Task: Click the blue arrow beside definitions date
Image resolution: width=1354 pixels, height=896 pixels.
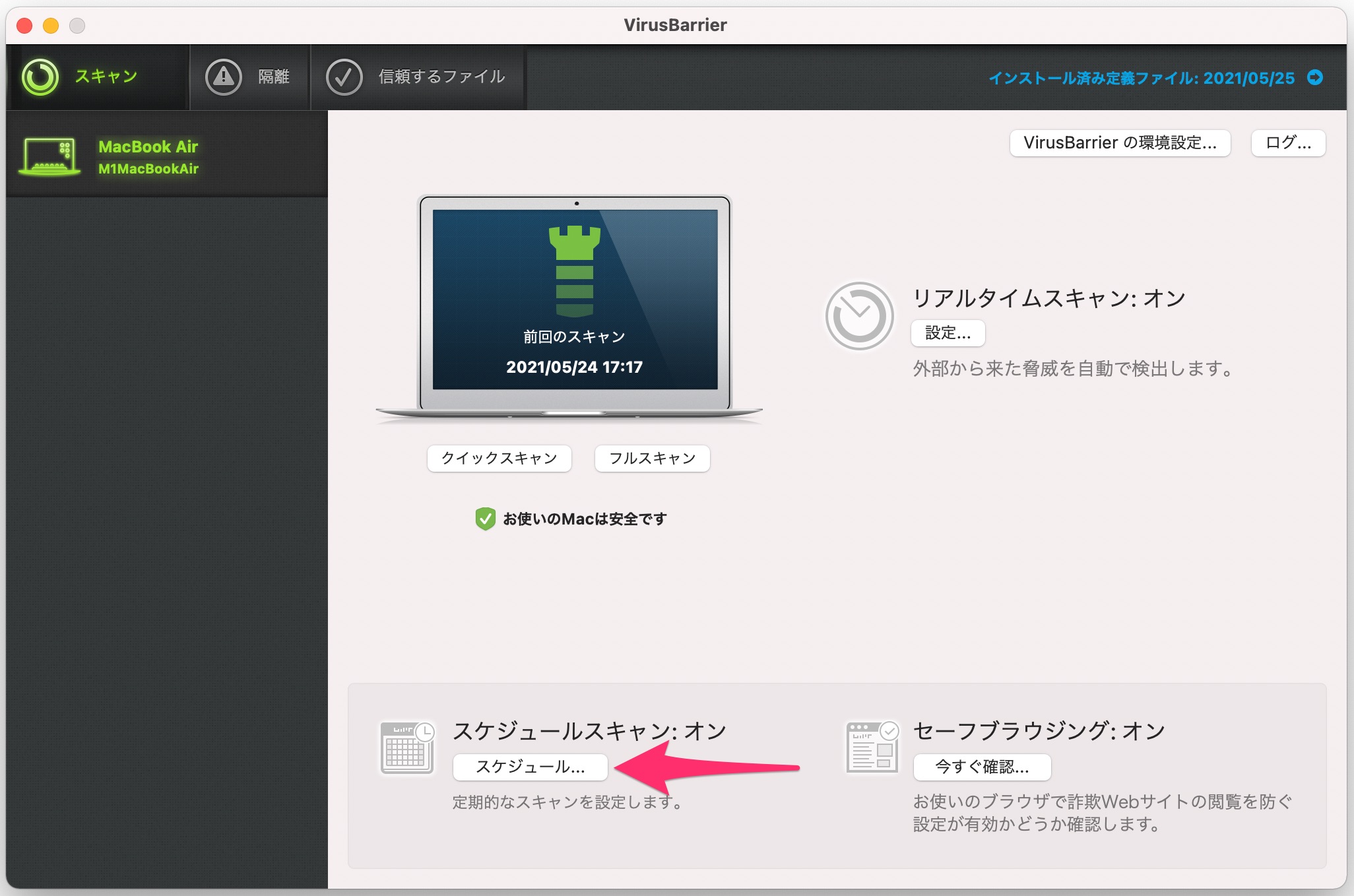Action: point(1315,77)
